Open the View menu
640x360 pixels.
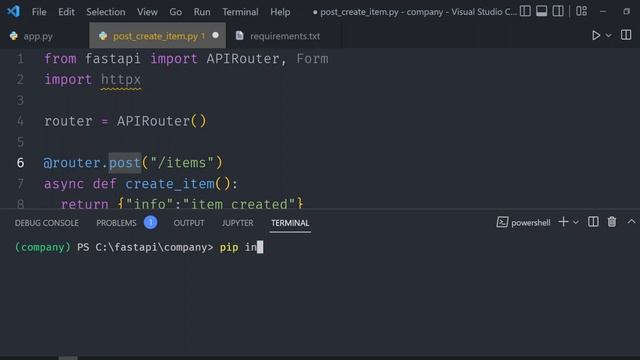pos(147,12)
